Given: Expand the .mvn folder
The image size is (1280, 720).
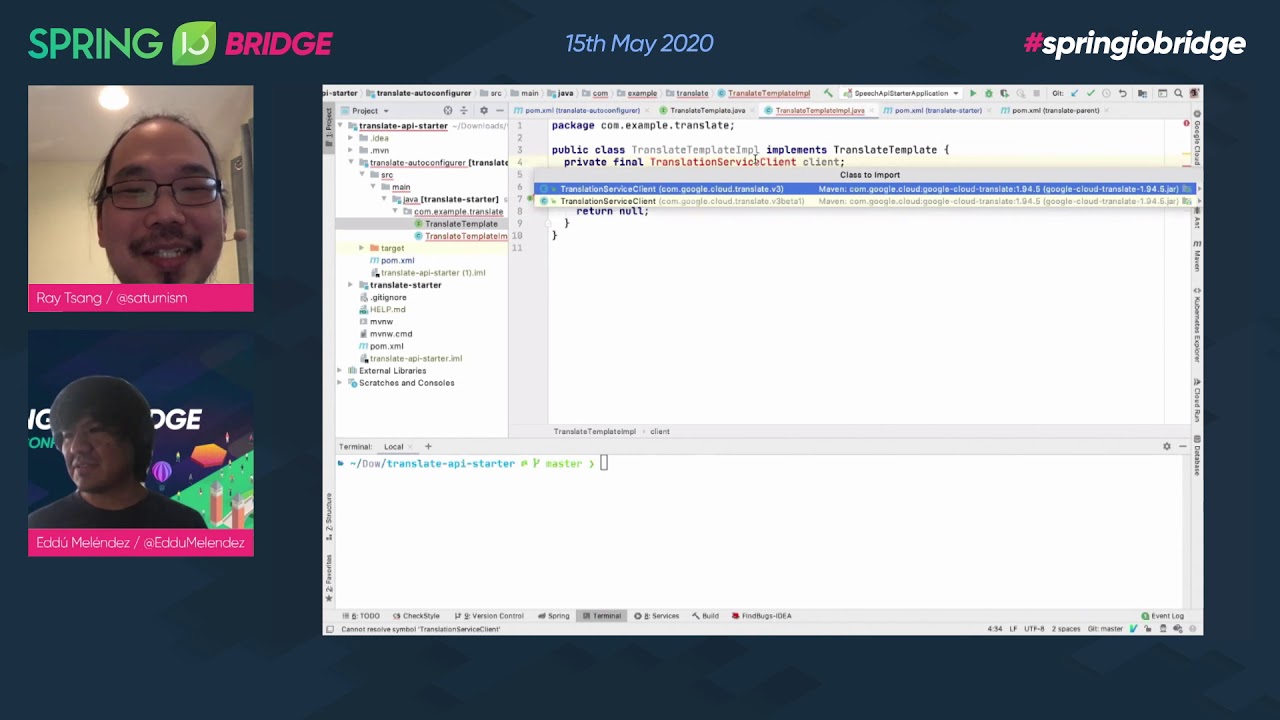Looking at the screenshot, I should (351, 150).
